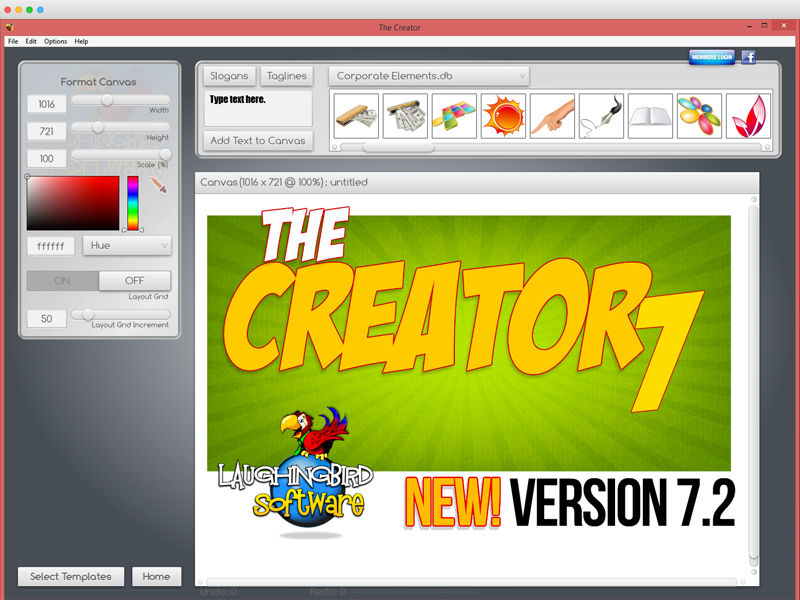Screen dimensions: 800x600
Task: Select the orange sun element thumbnail
Action: 503,116
